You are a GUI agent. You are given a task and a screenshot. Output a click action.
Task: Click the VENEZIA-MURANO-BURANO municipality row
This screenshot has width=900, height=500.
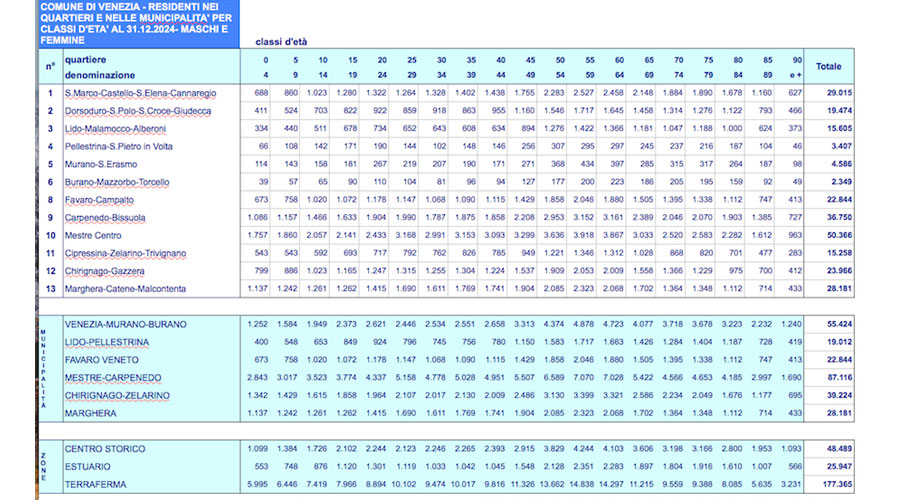[x=125, y=324]
